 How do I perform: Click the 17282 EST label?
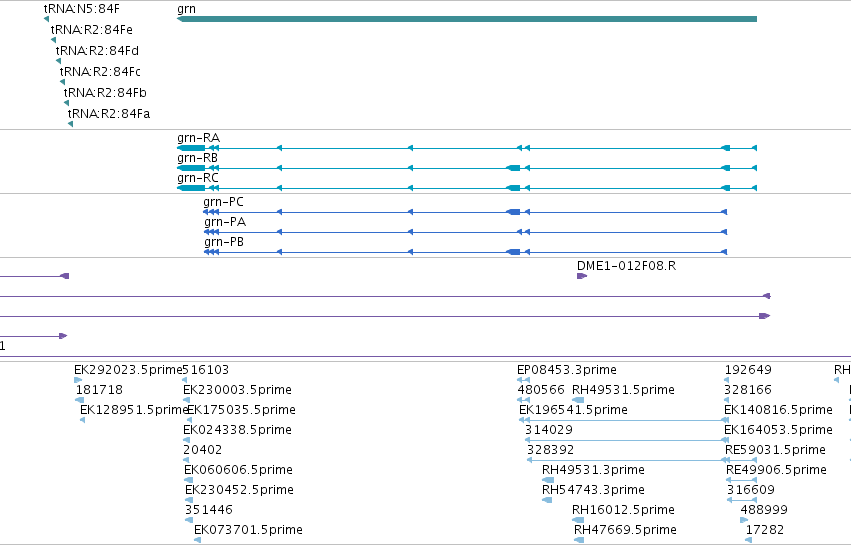(764, 530)
